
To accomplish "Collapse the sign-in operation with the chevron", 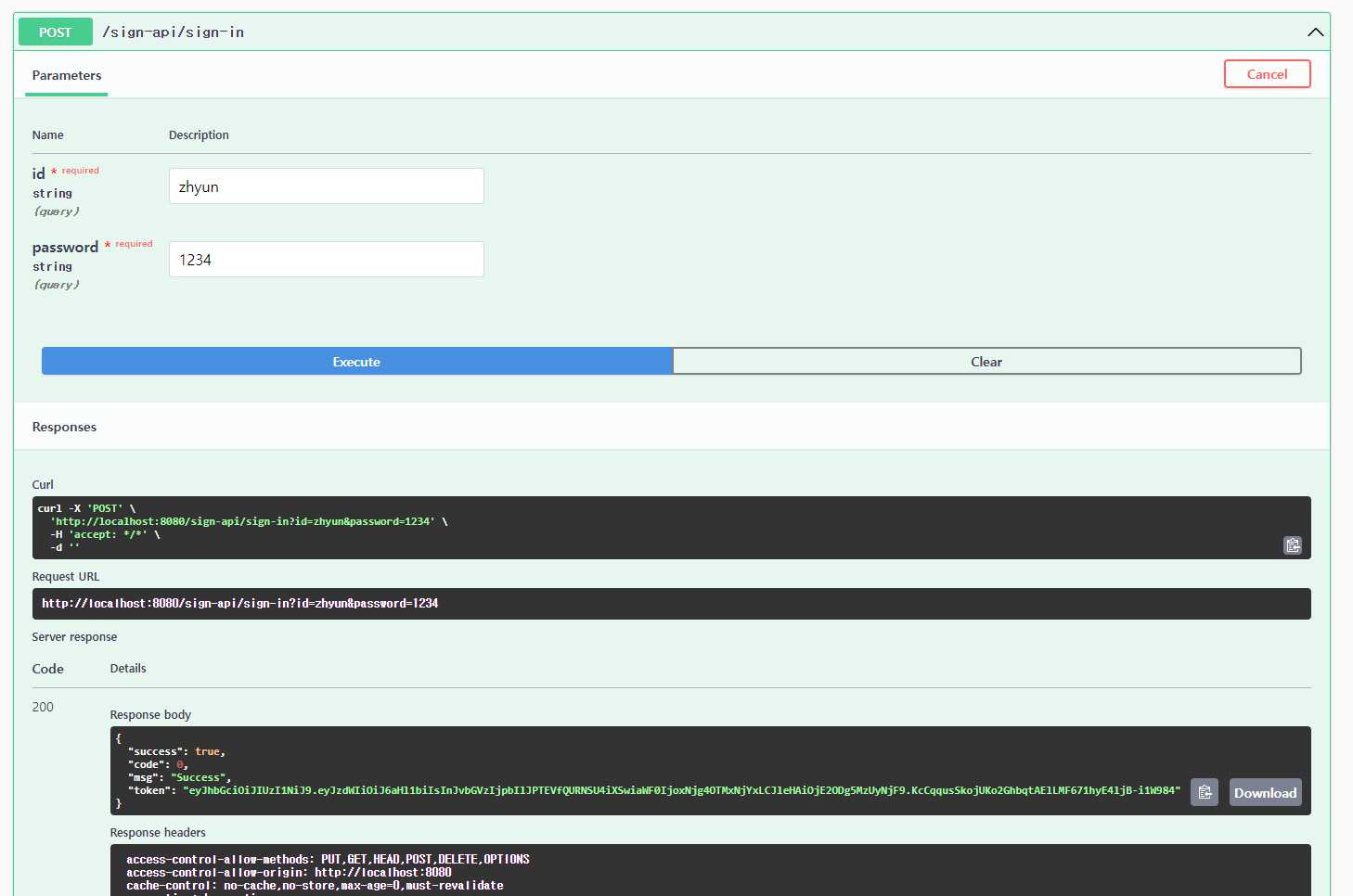I will [x=1315, y=32].
